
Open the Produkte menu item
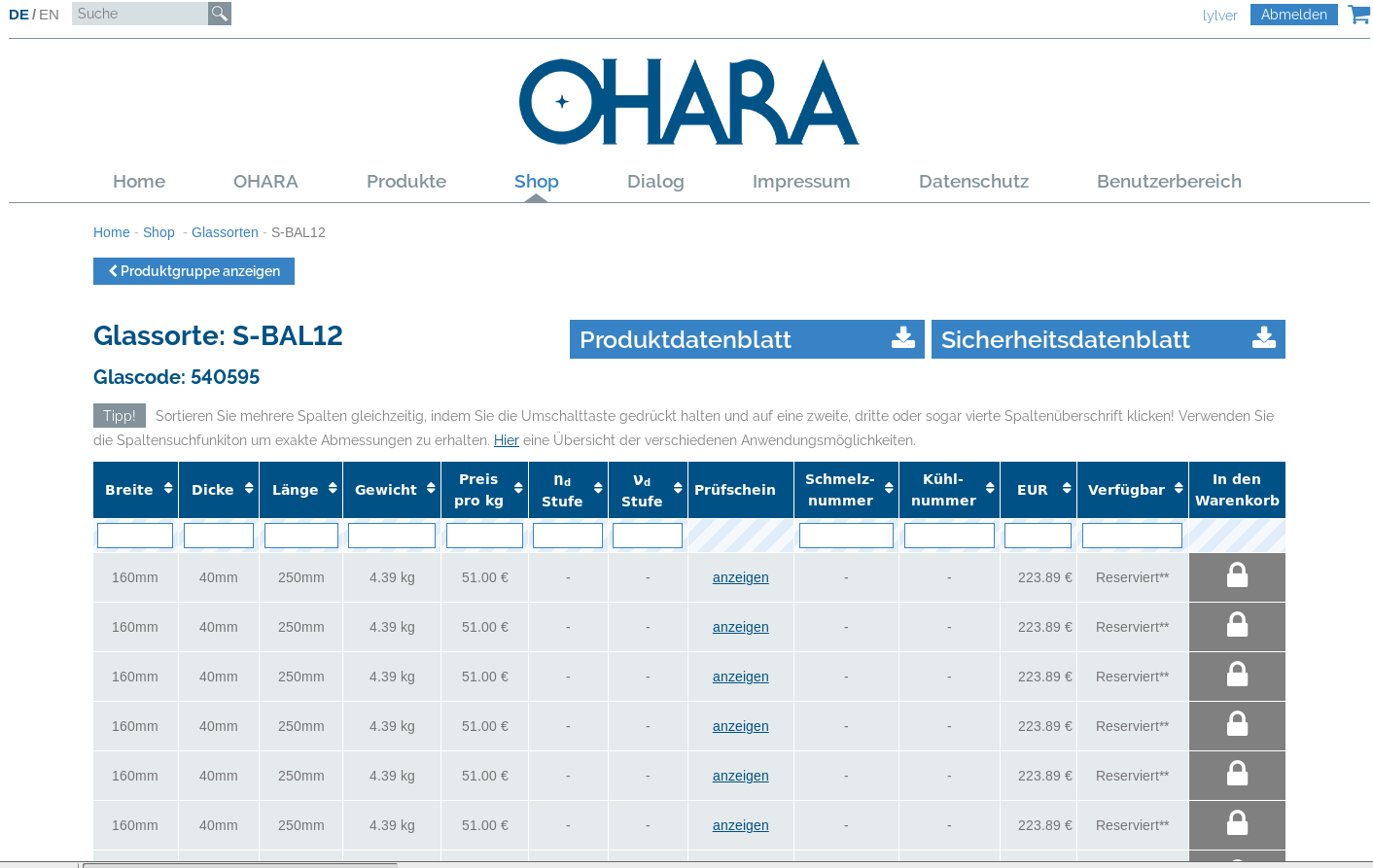406,181
